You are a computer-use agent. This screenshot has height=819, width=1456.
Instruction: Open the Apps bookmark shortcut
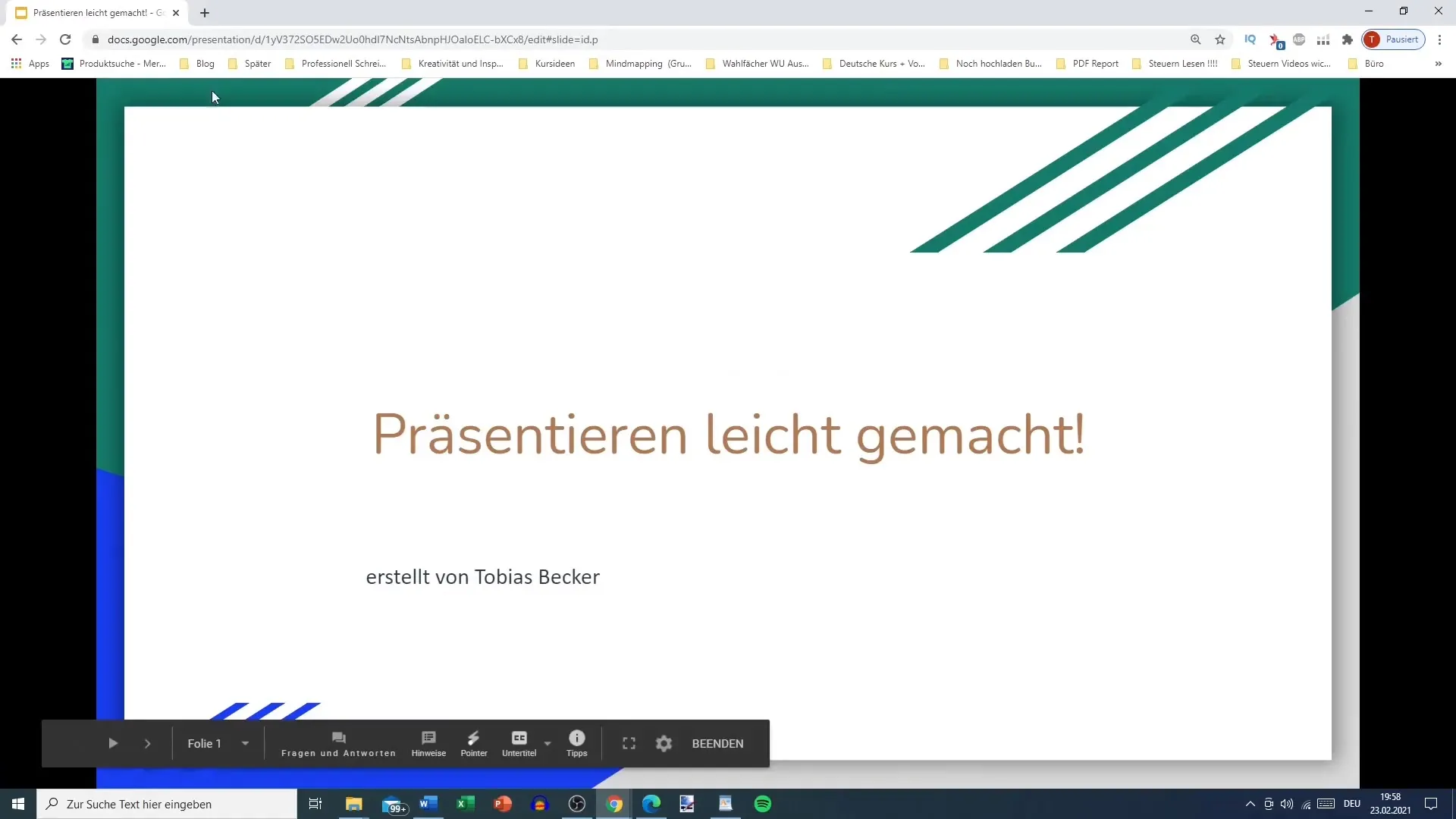point(30,64)
